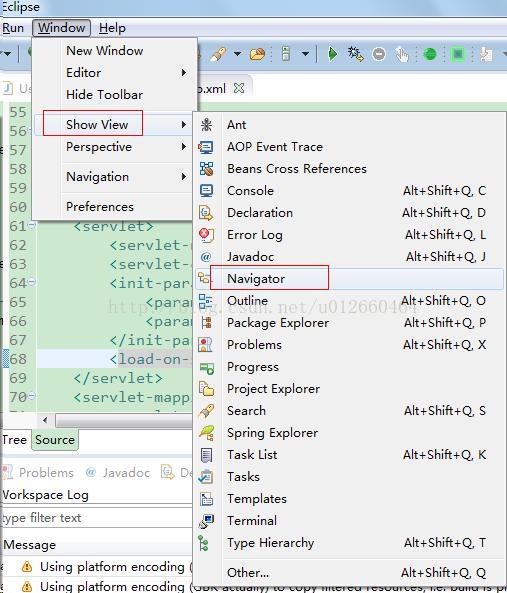Viewport: 507px width, 593px height.
Task: Click the green globe toolbar icon
Action: click(429, 54)
